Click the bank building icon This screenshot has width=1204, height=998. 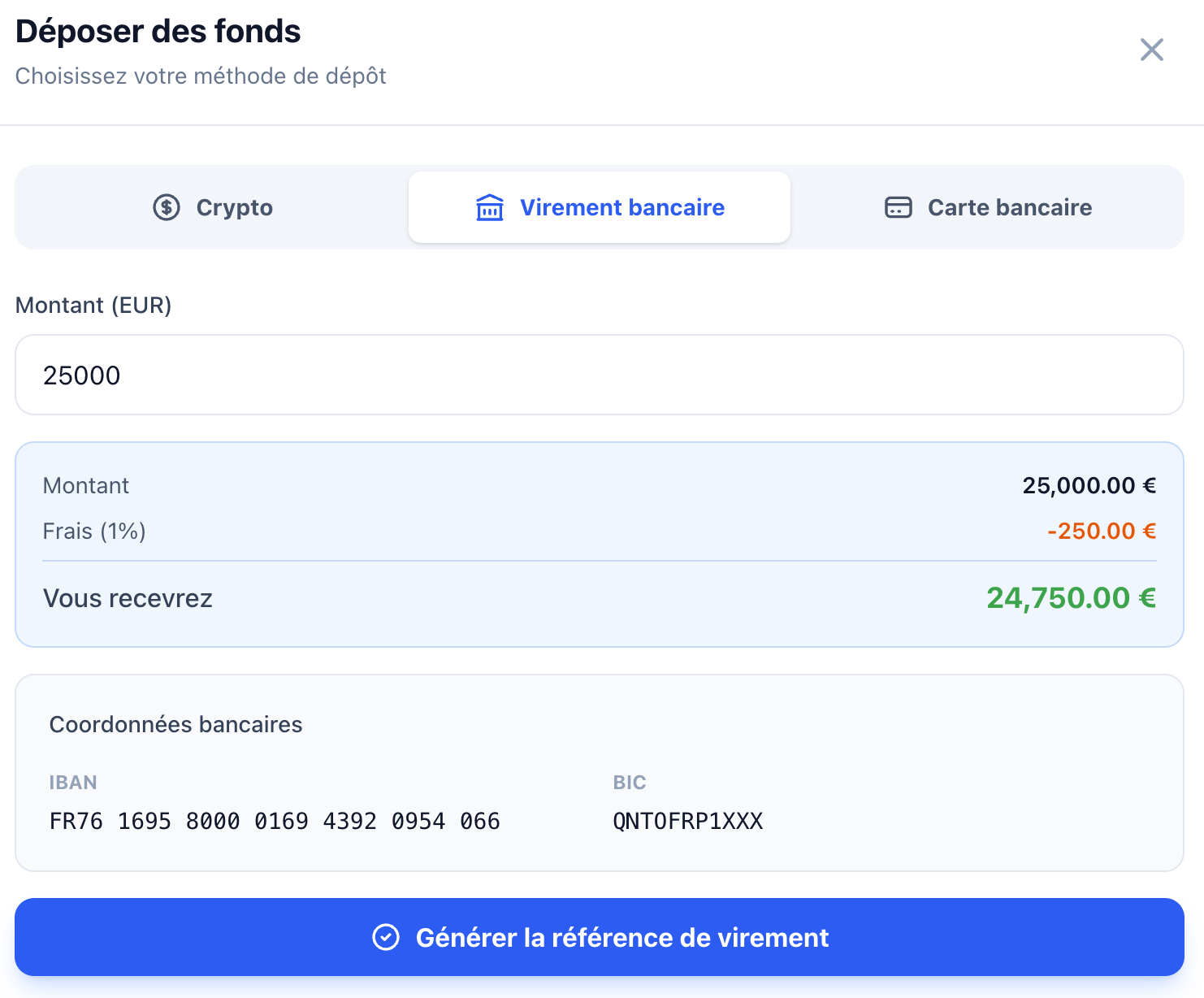(489, 207)
